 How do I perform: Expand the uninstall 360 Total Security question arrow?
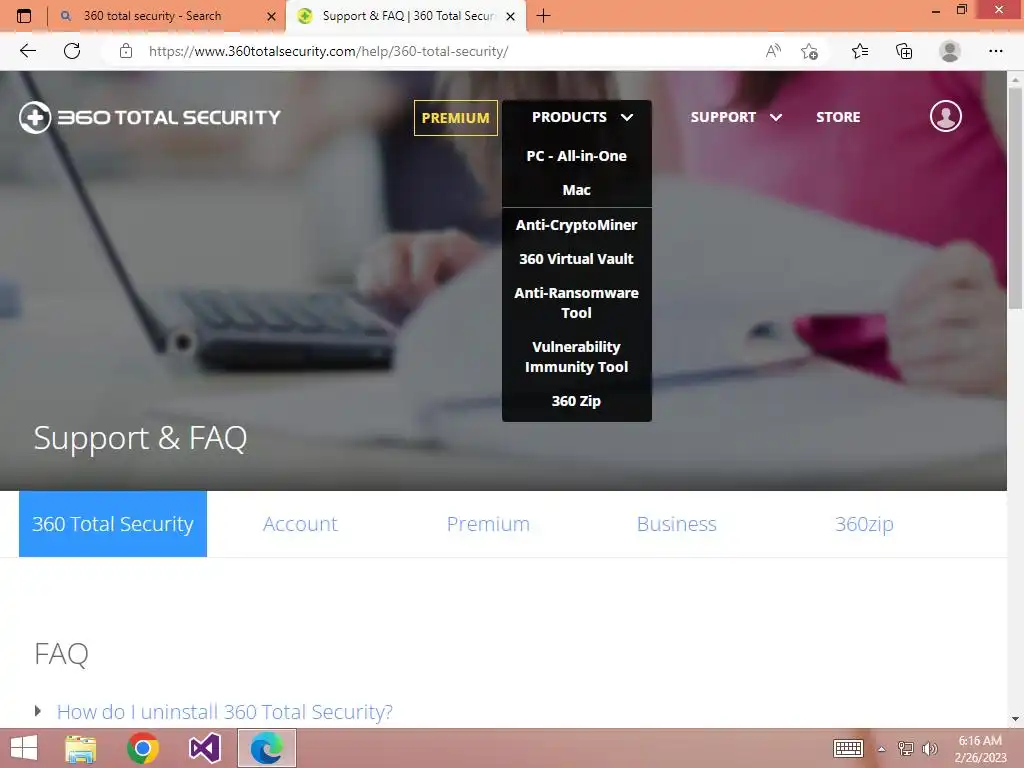[38, 711]
